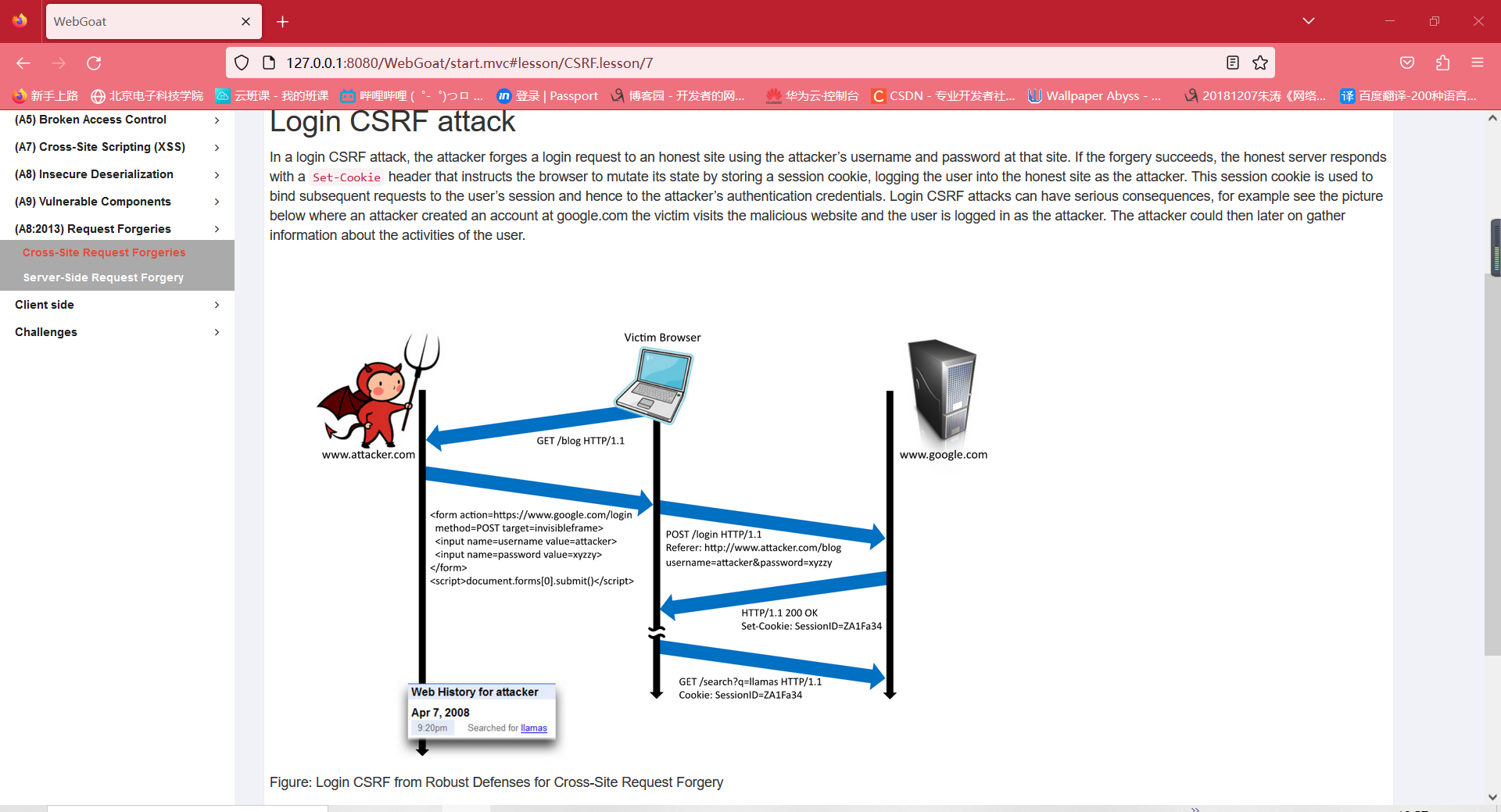Click chevron beside Request Forgeries
Screen dimensions: 1501x812
(217, 229)
